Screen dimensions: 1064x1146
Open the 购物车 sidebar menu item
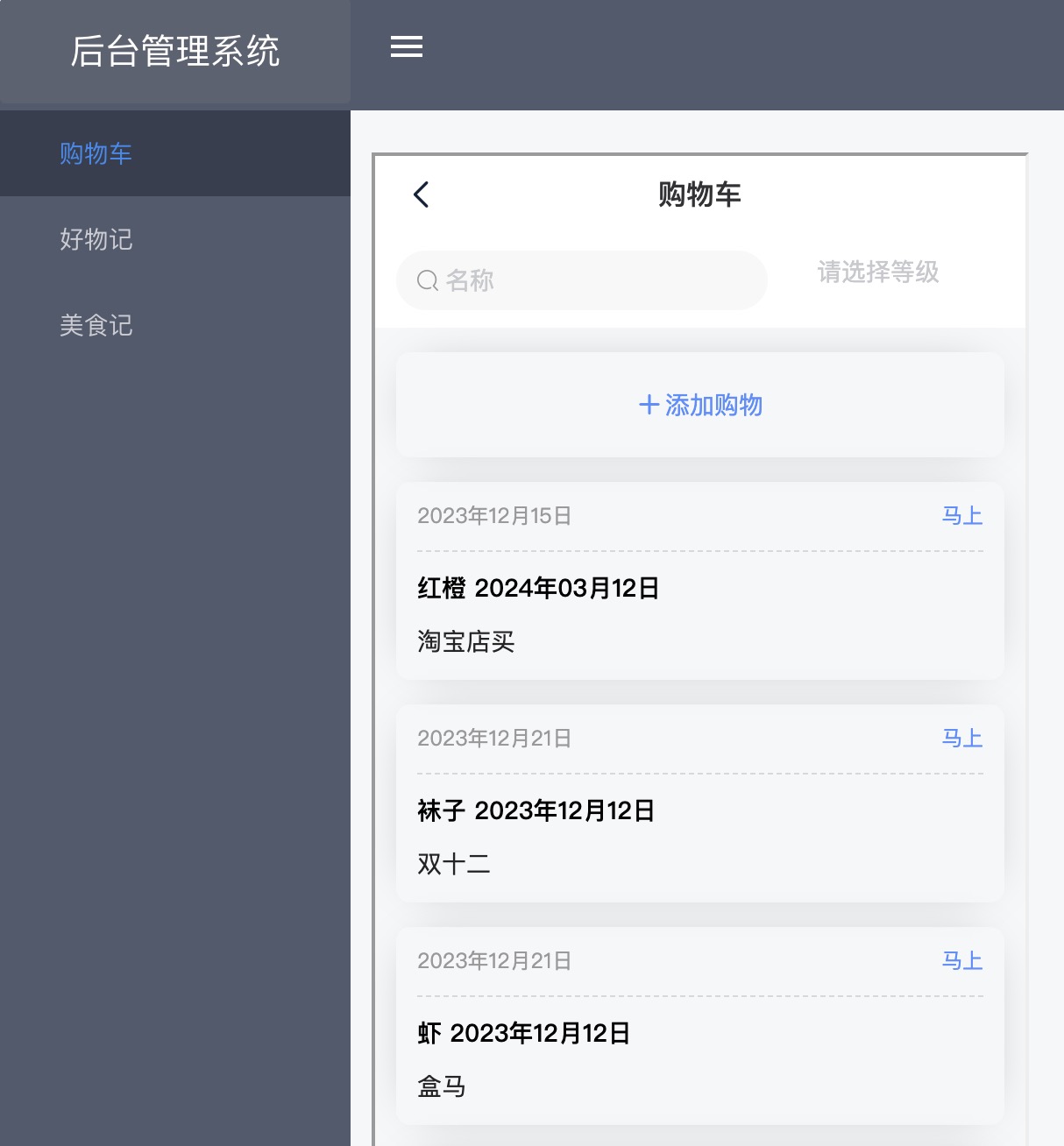175,153
